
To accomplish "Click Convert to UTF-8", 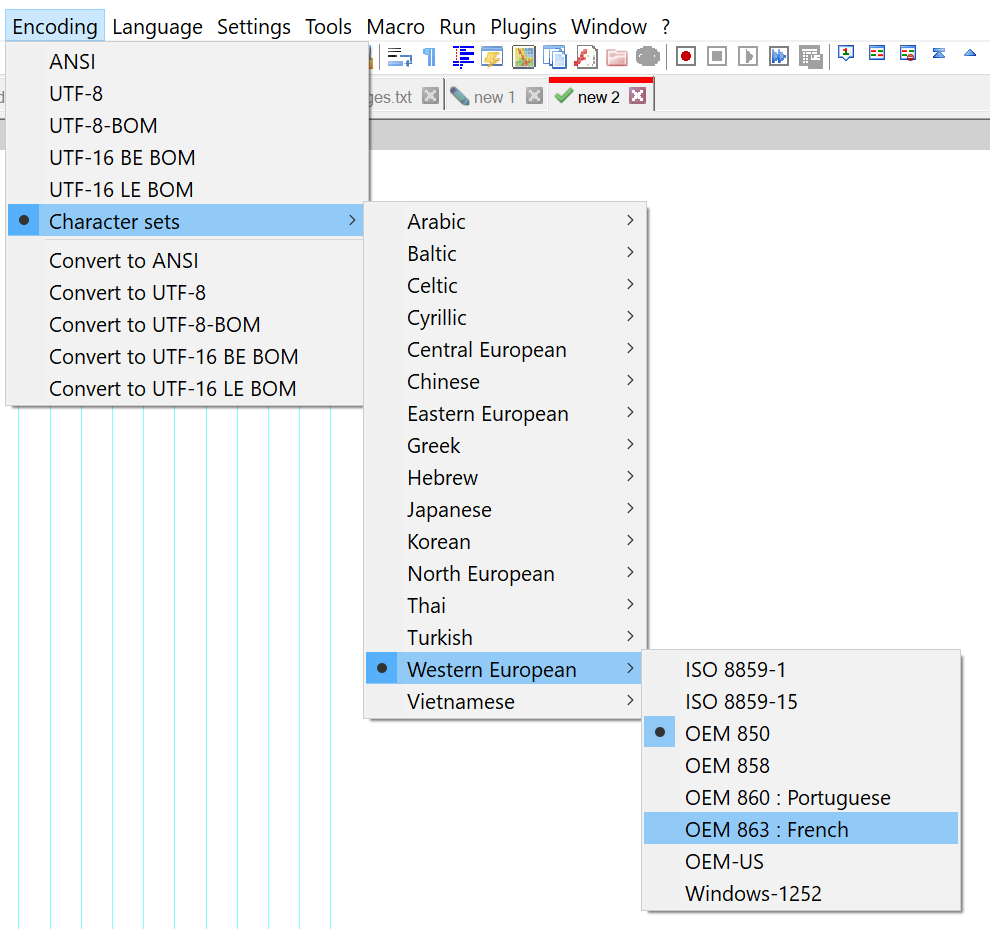I will 187,292.
